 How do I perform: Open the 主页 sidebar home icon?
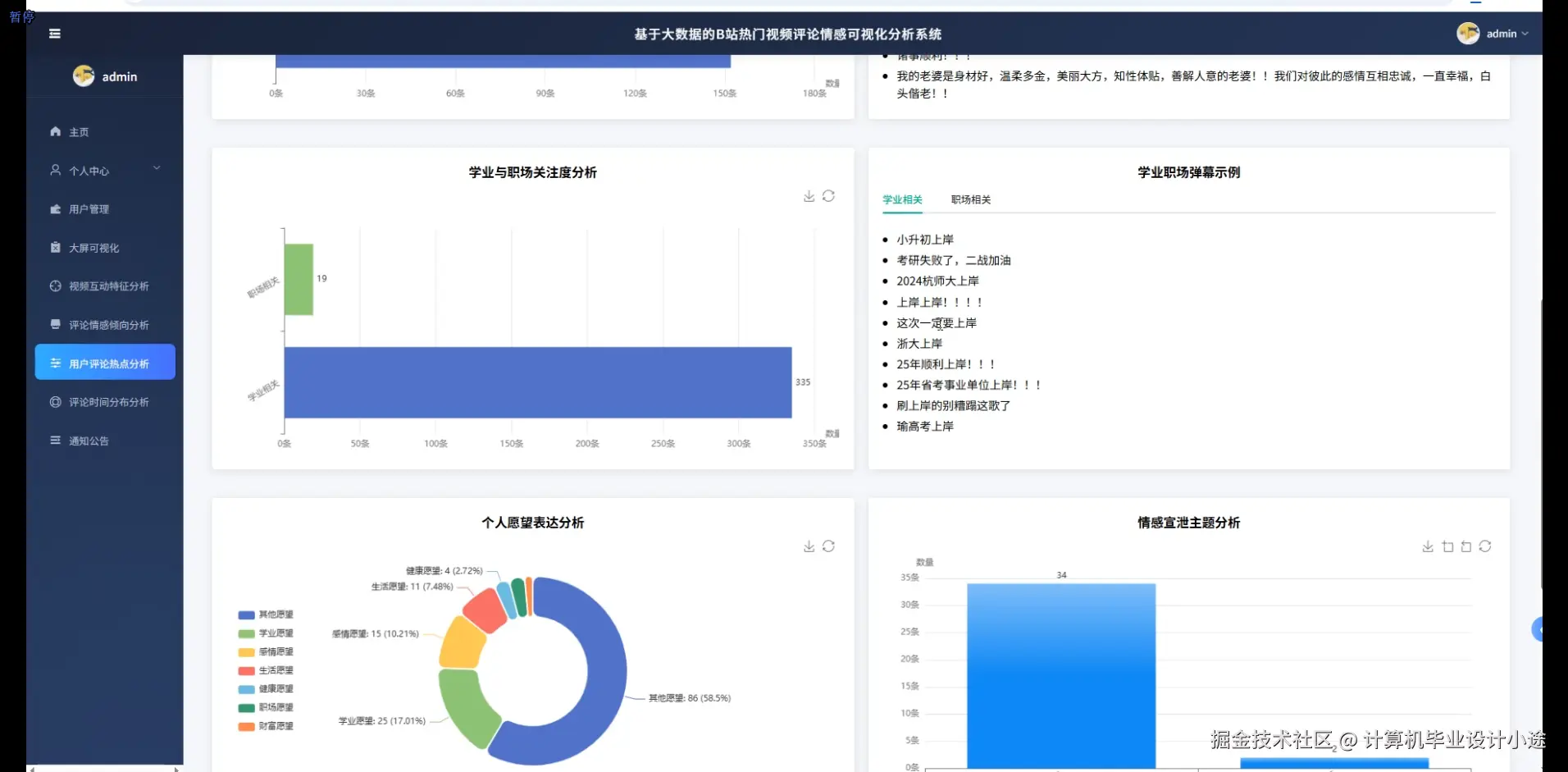pyautogui.click(x=78, y=131)
